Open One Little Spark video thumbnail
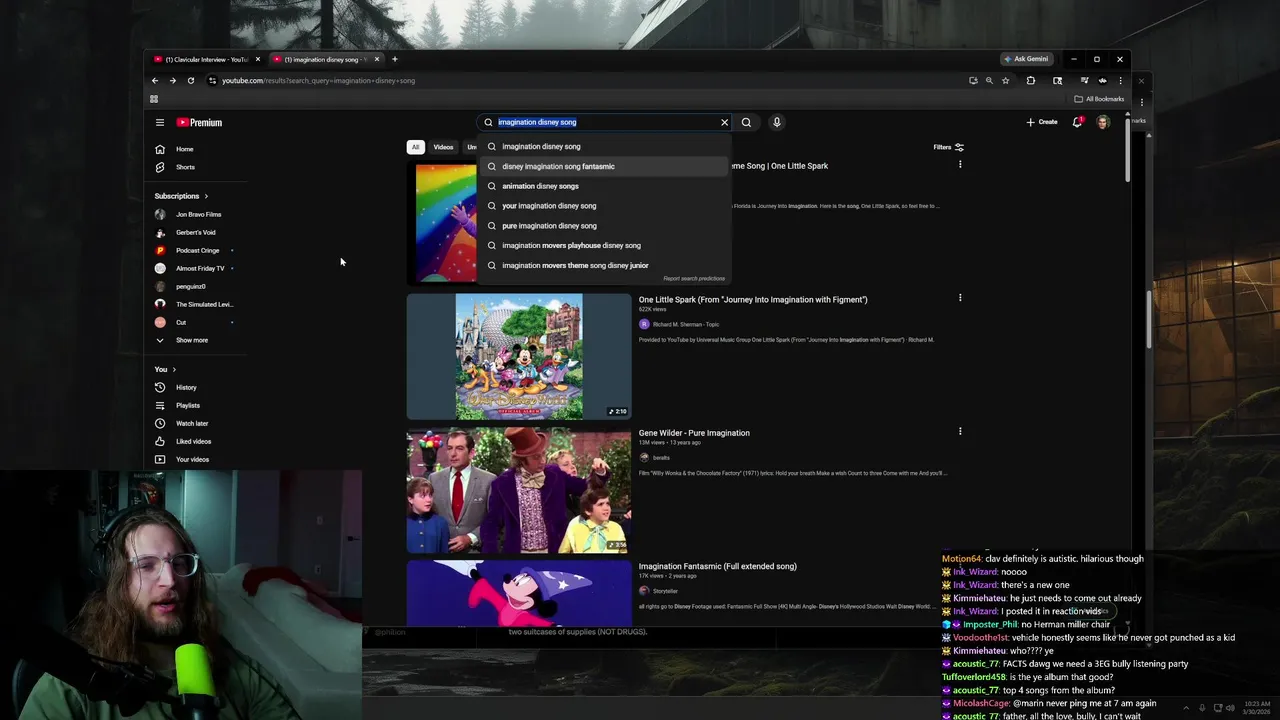This screenshot has height=720, width=1280. (518, 356)
